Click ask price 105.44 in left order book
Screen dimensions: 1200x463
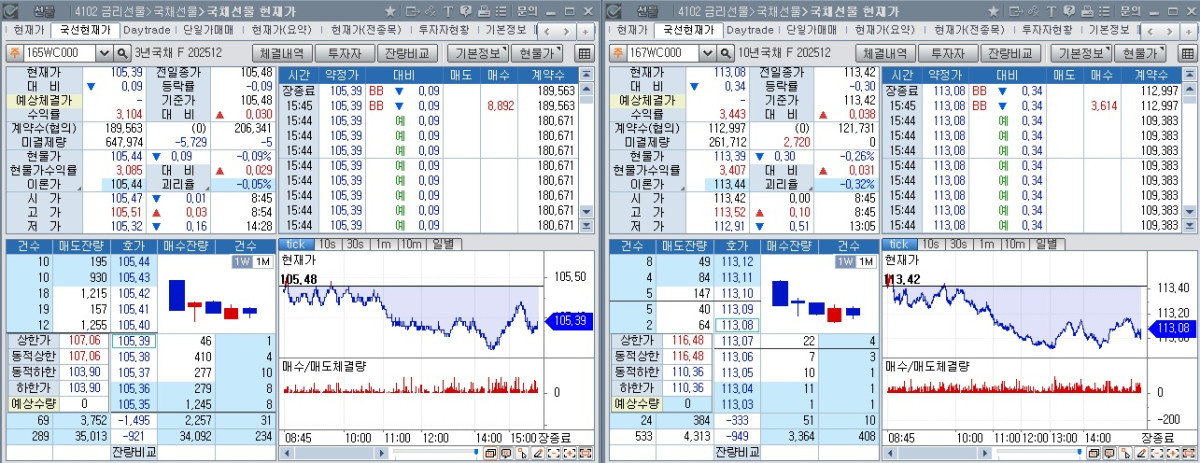pos(133,261)
